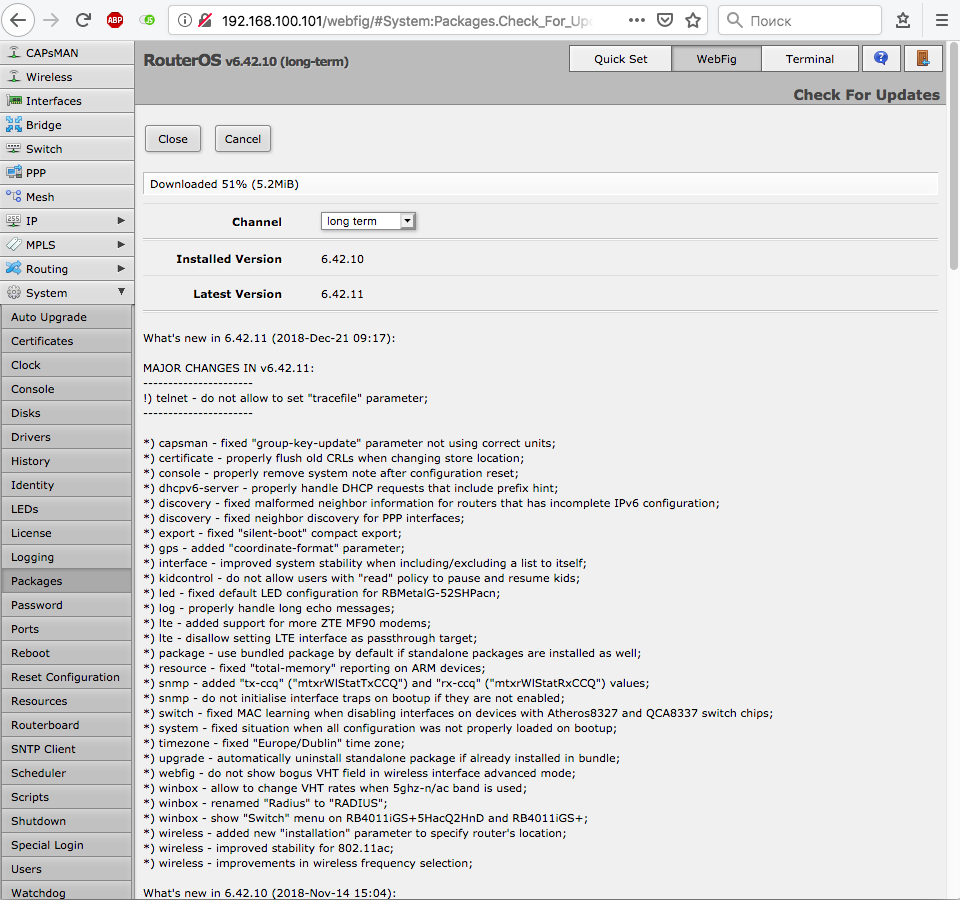Bookmark this page with the star icon

tap(693, 20)
